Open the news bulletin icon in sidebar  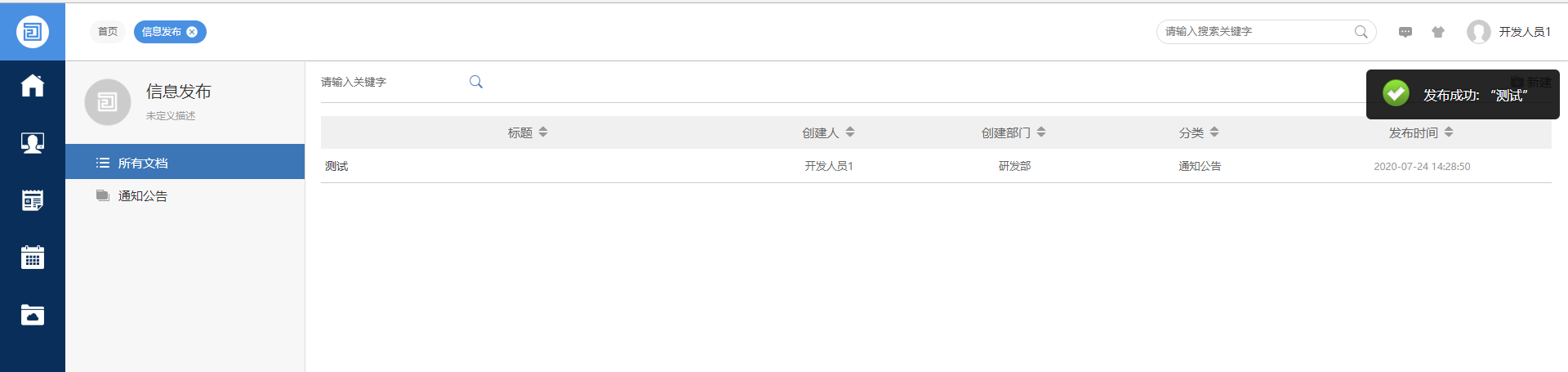coord(33,200)
